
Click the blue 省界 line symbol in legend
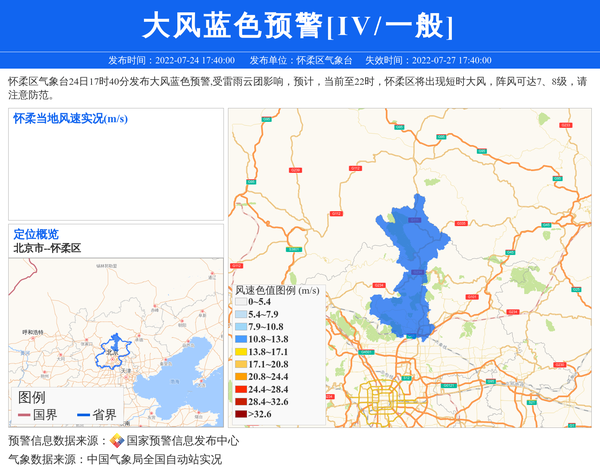click(x=83, y=415)
